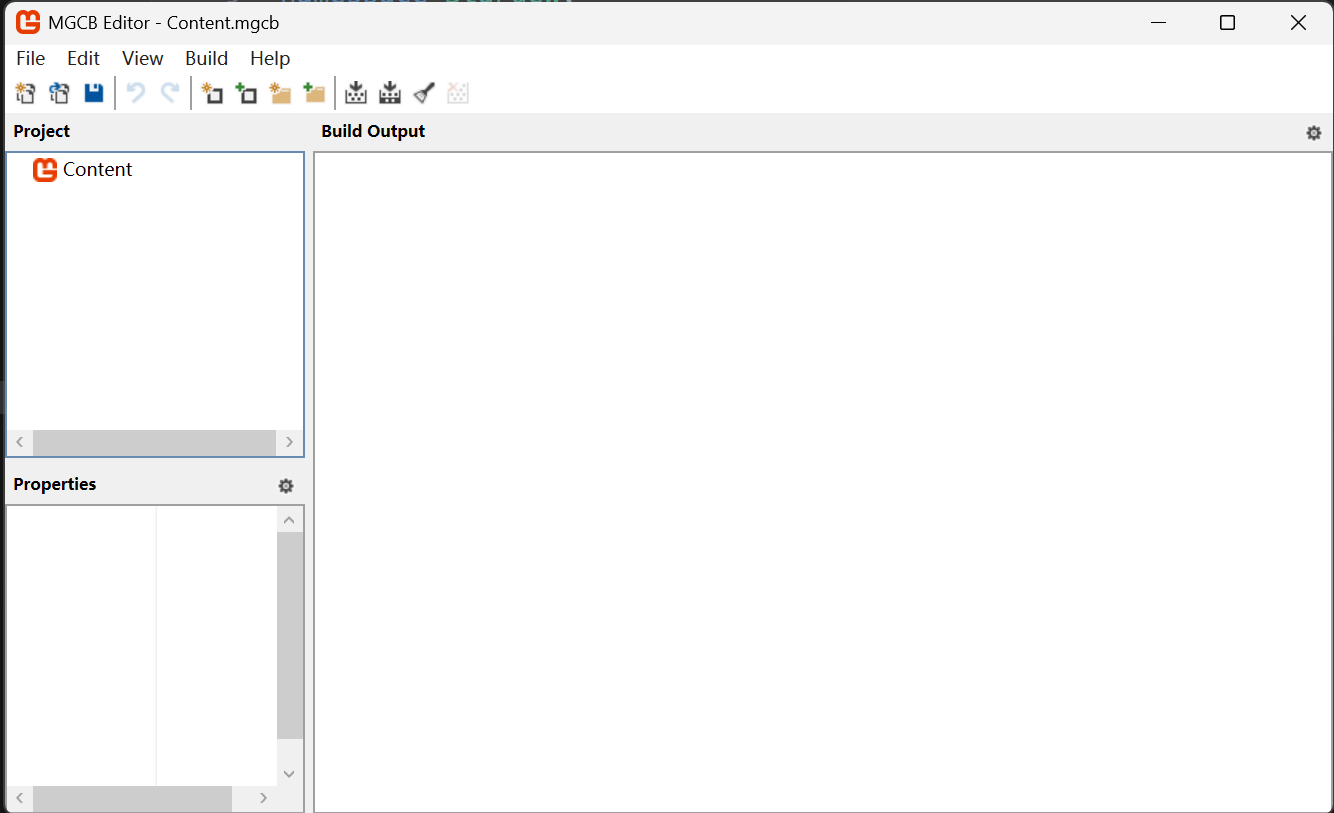Screen dimensions: 1334x813
Task: Click the Redo arrow icon
Action: click(171, 93)
